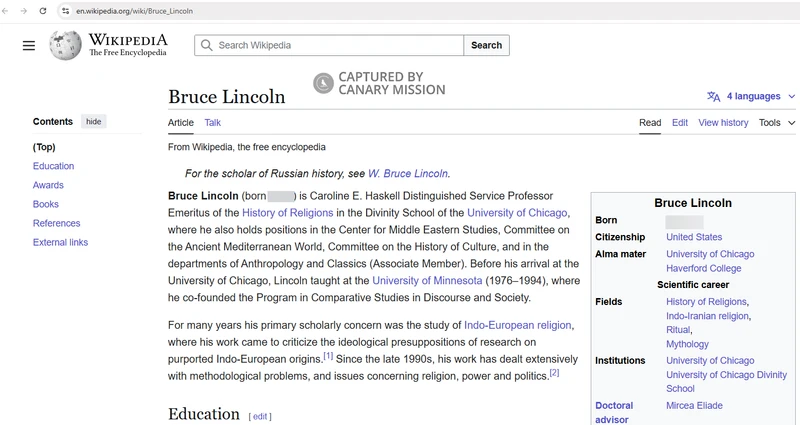Screen dimensions: 800x425
Task: Switch to the Talk tab
Action: point(213,122)
